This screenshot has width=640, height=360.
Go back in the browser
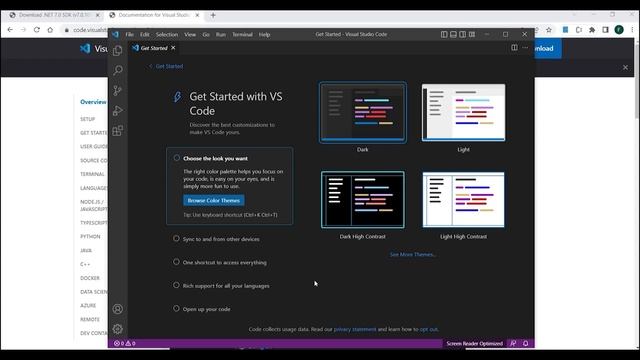(x=10, y=30)
